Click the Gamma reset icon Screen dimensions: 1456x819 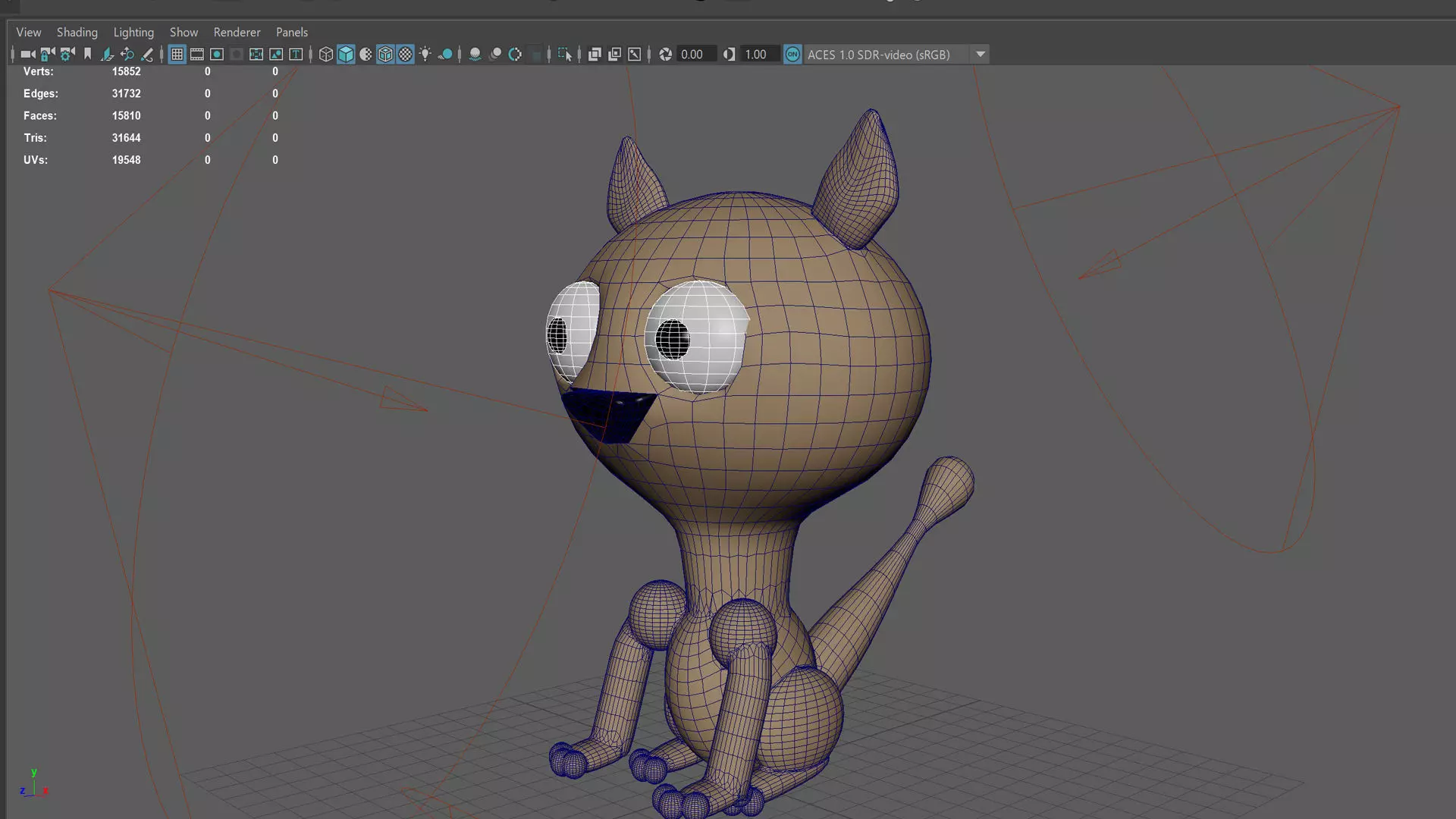(729, 55)
